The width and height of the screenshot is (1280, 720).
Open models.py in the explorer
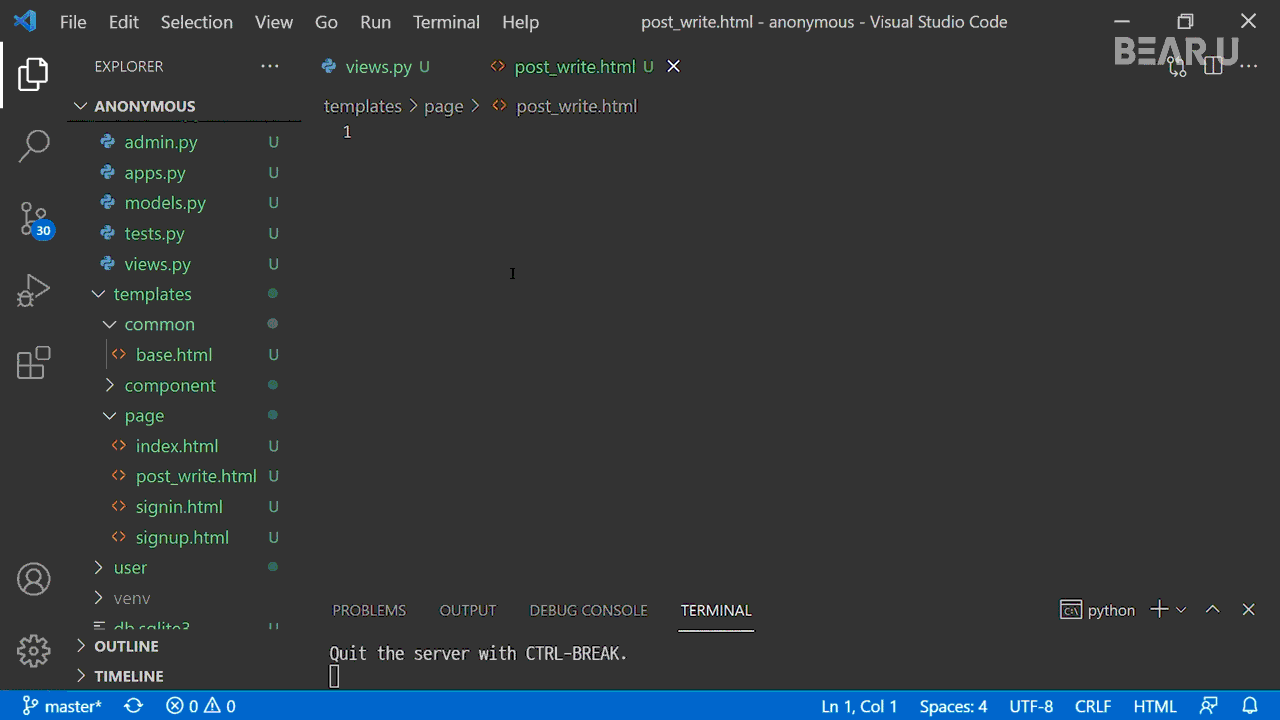pos(164,202)
